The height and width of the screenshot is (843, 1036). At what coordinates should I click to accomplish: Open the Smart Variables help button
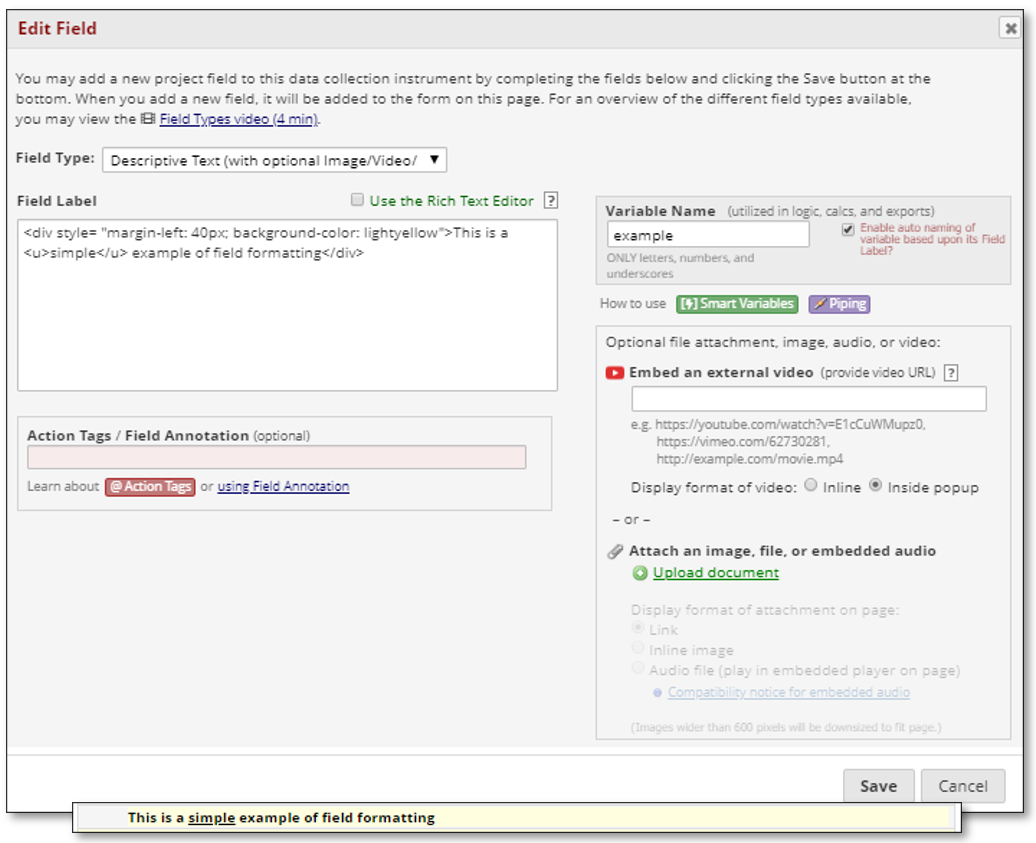point(737,304)
